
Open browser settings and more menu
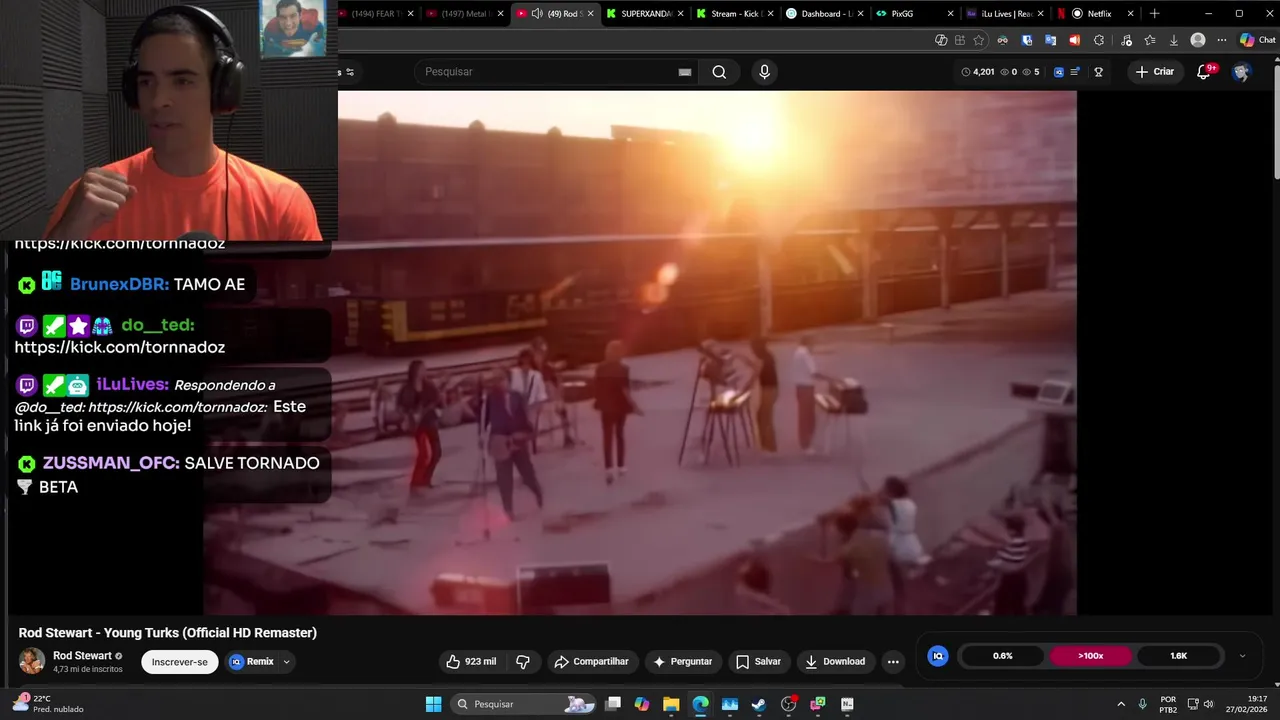[x=1221, y=40]
